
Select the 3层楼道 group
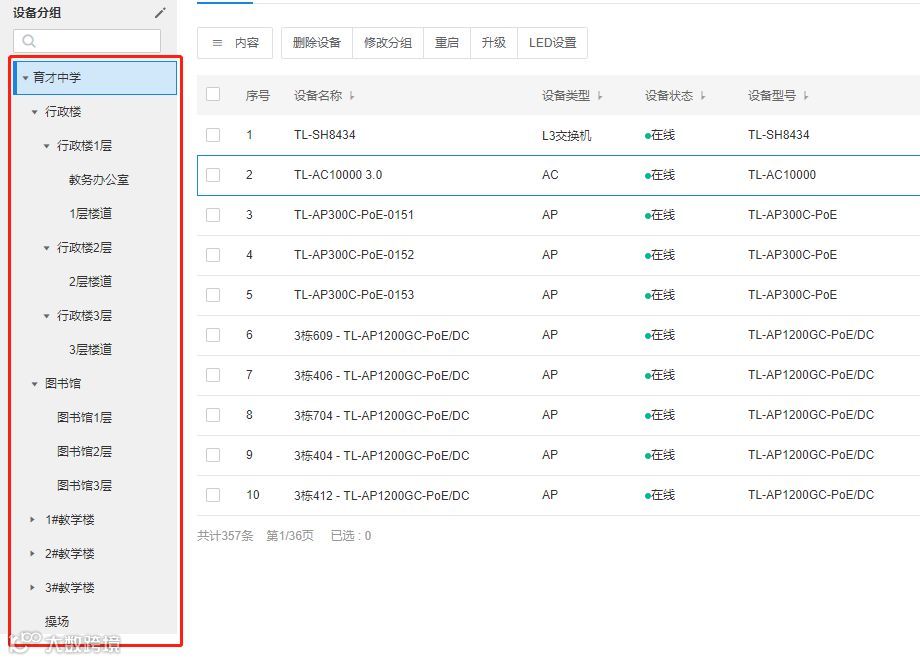(x=90, y=350)
